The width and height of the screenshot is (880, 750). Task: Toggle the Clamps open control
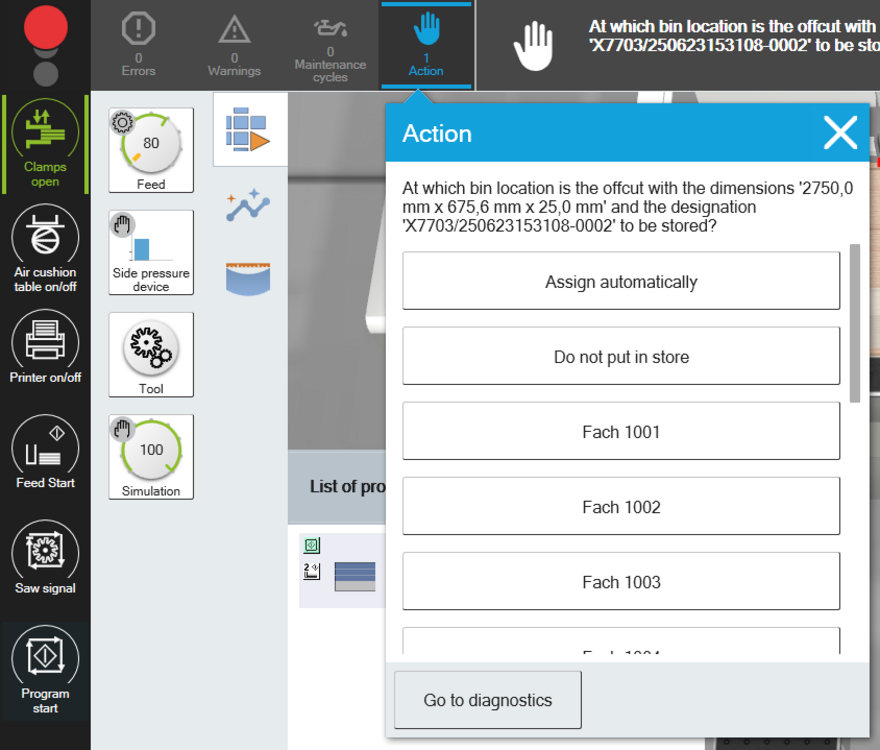tap(45, 144)
